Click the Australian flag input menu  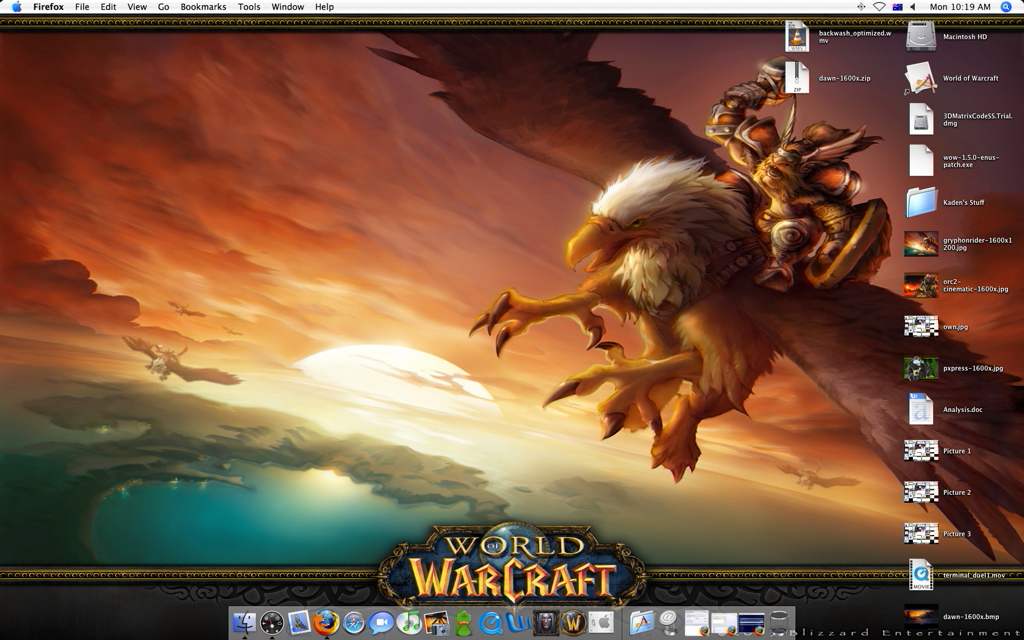897,7
